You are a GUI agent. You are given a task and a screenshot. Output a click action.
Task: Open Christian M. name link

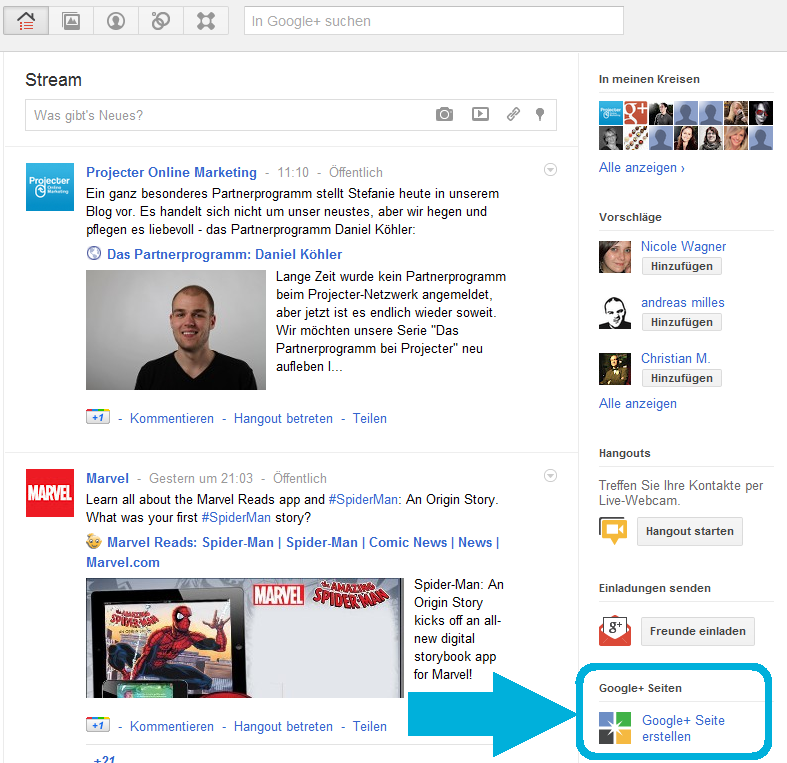point(676,358)
